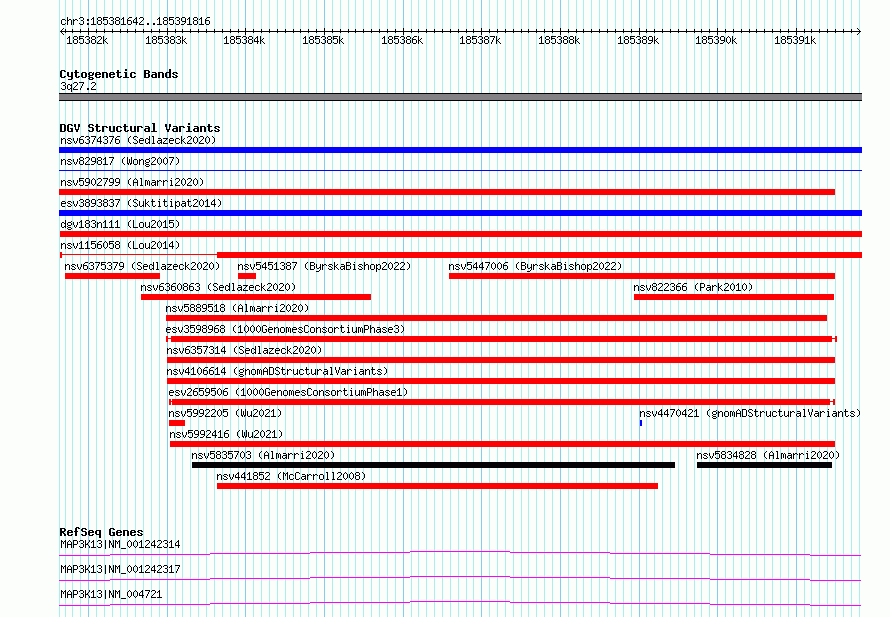
Task: Click the MAP3K13|NM_001242314 gene label
Action: pyautogui.click(x=120, y=544)
